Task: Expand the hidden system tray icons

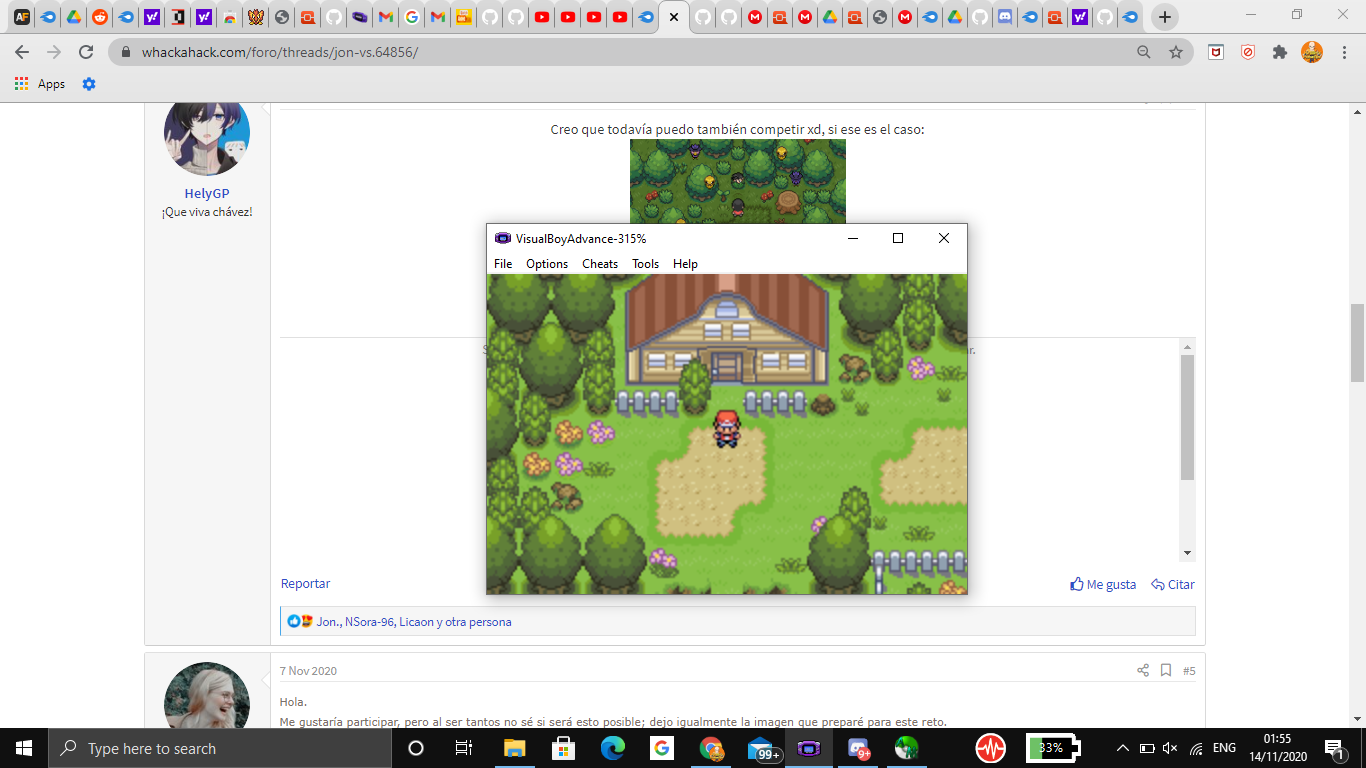Action: point(1122,749)
